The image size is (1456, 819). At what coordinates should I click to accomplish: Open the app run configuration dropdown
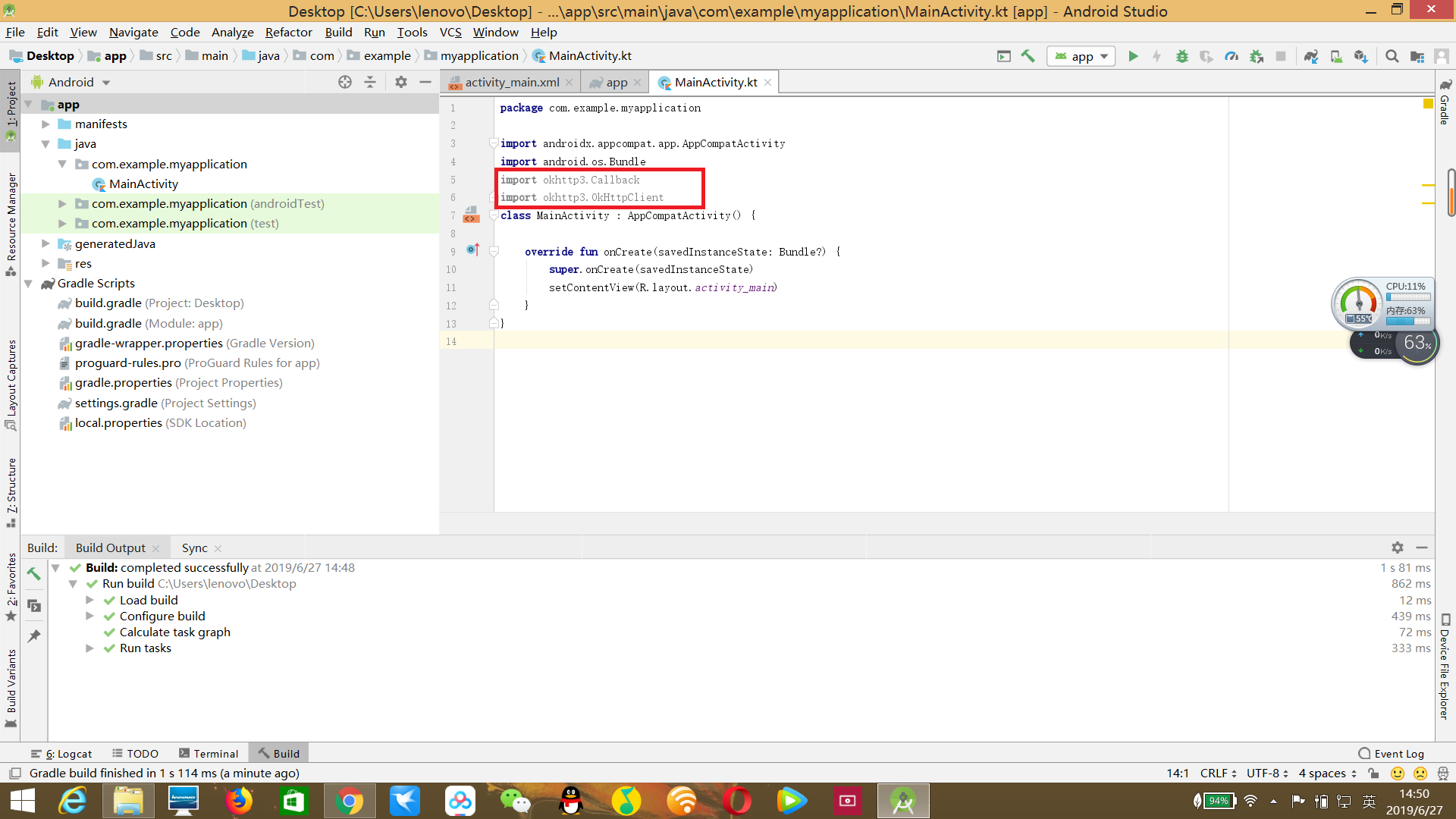tap(1081, 56)
